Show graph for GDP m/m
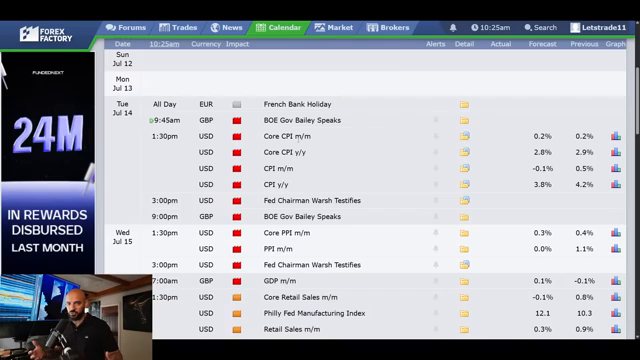This screenshot has height=360, width=640. click(616, 281)
